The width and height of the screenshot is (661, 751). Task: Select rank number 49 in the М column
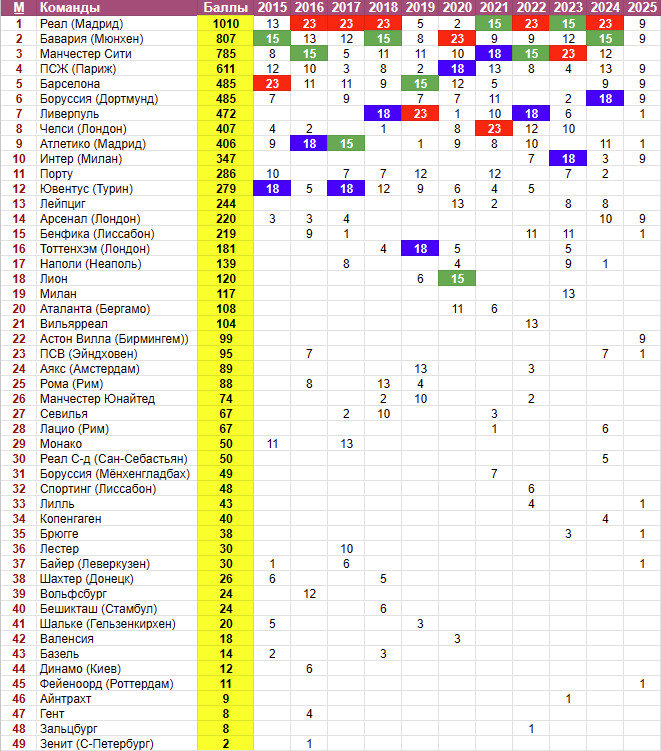click(19, 744)
